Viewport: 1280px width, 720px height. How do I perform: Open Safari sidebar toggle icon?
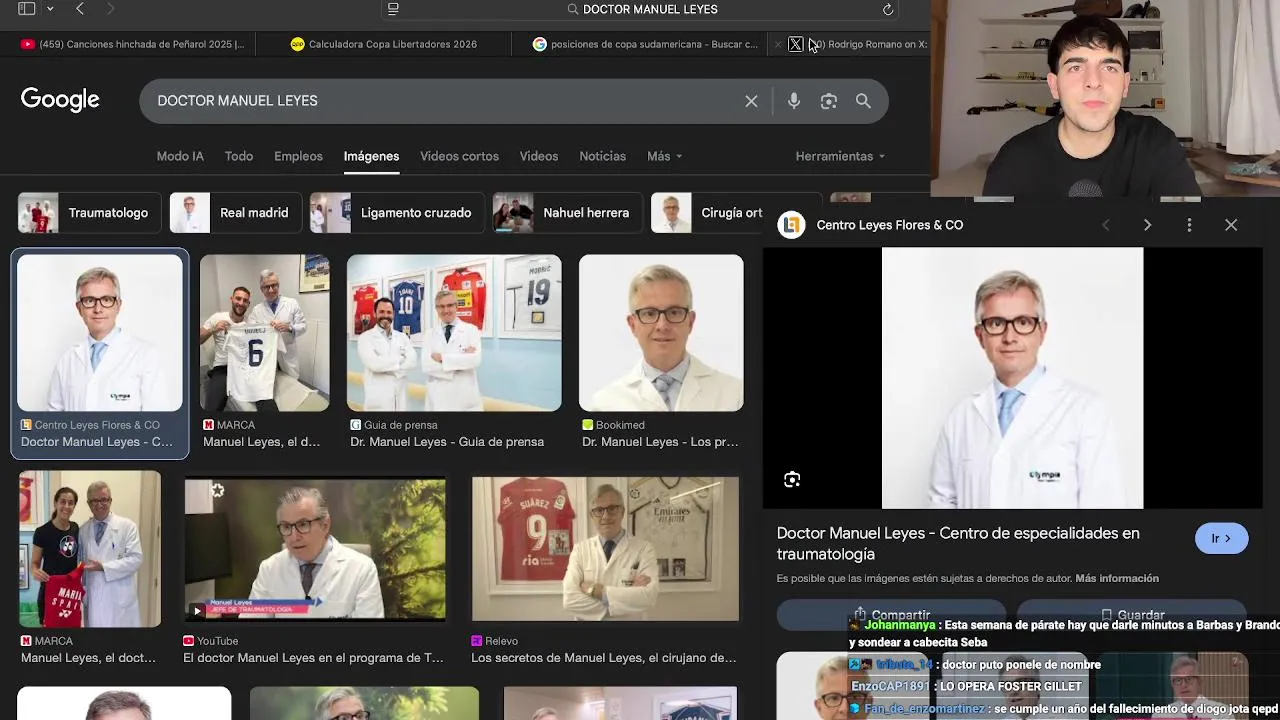click(27, 9)
